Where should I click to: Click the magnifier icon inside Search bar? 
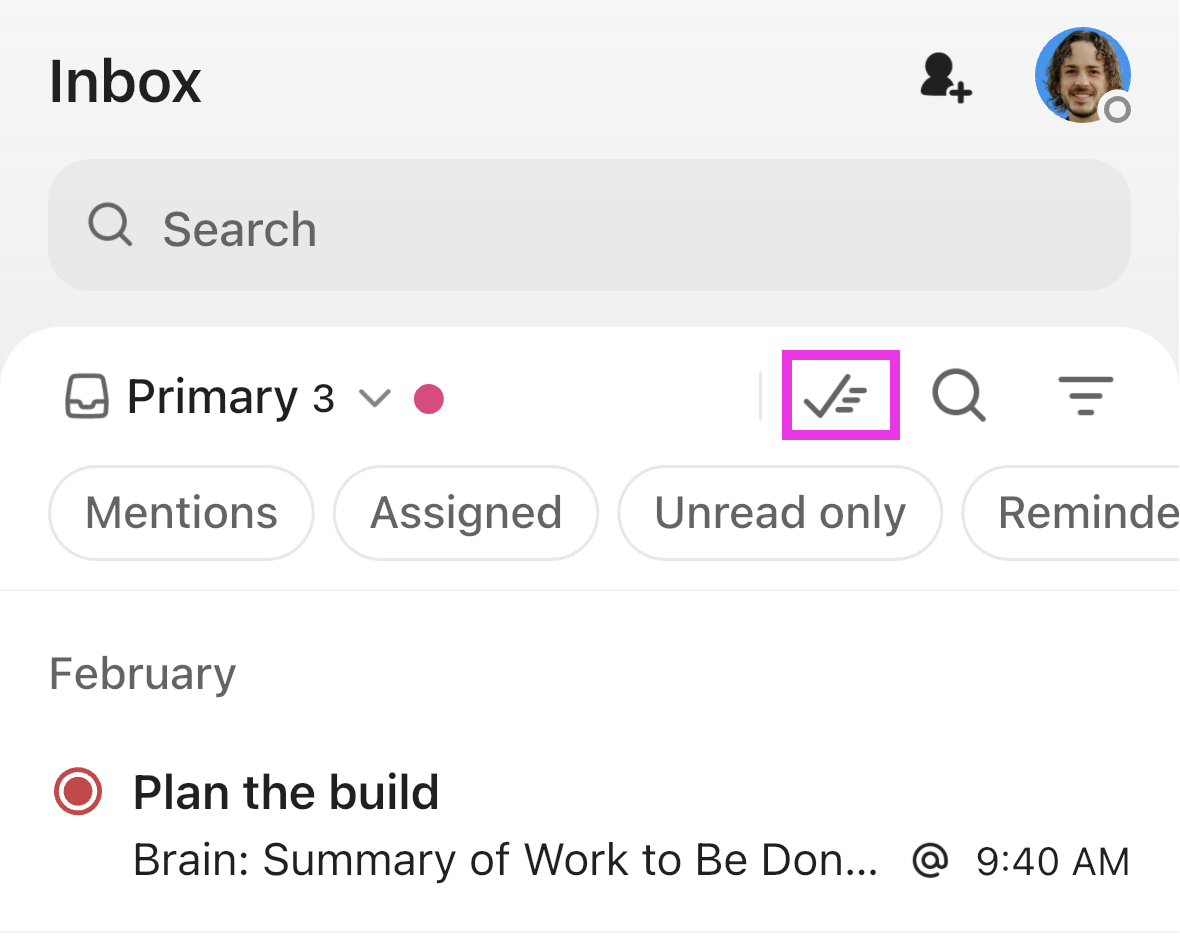(109, 226)
